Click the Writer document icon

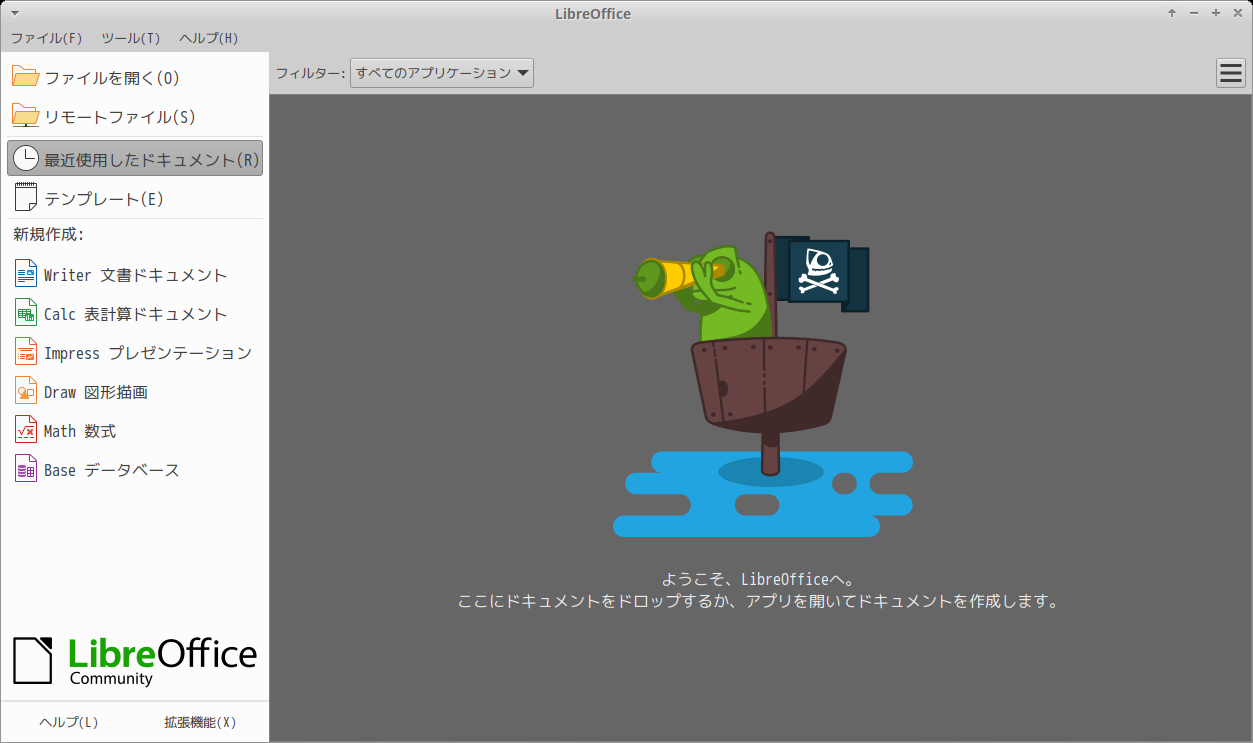click(25, 274)
